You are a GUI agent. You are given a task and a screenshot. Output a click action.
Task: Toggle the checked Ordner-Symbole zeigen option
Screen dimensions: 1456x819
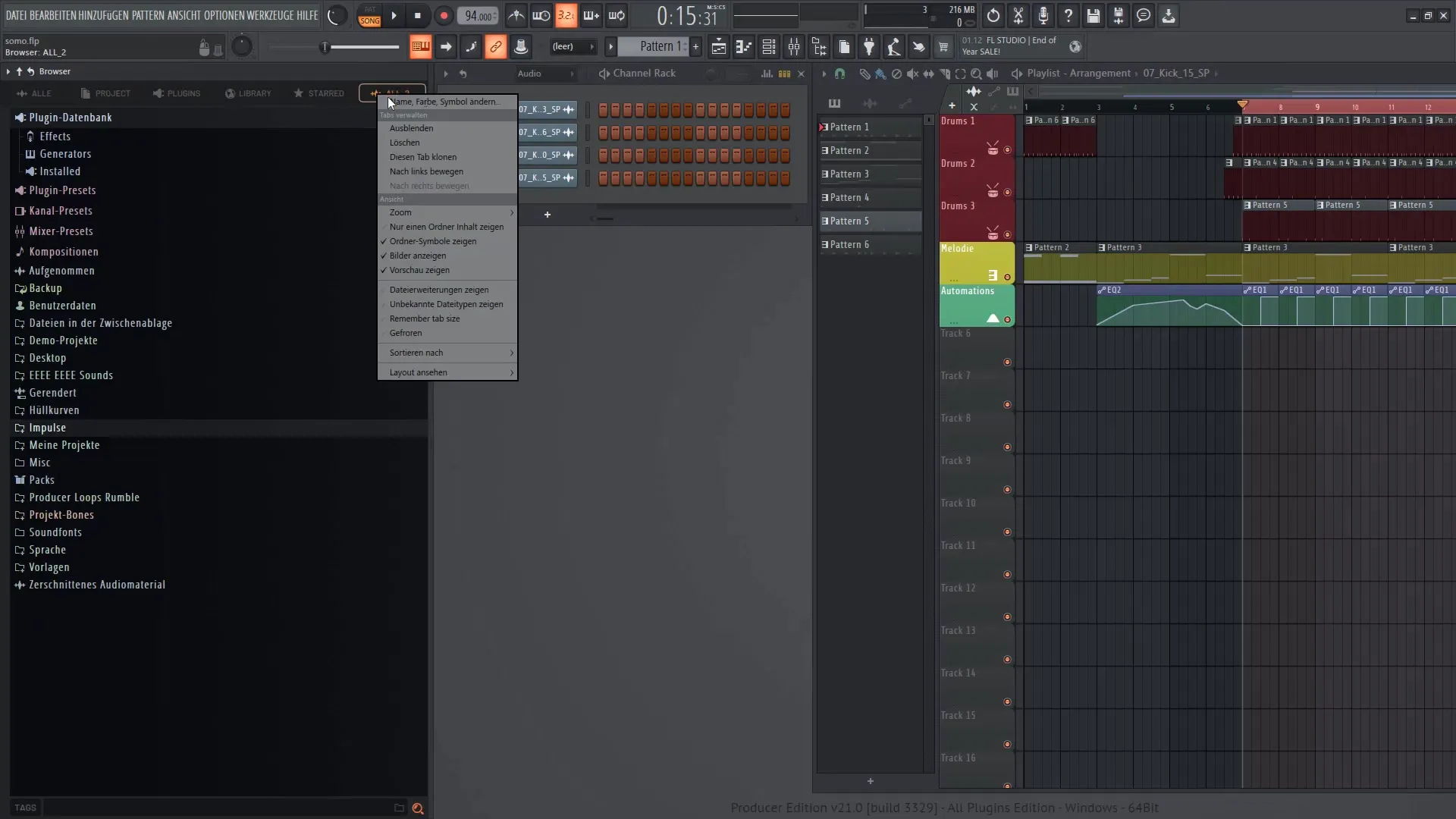447,241
